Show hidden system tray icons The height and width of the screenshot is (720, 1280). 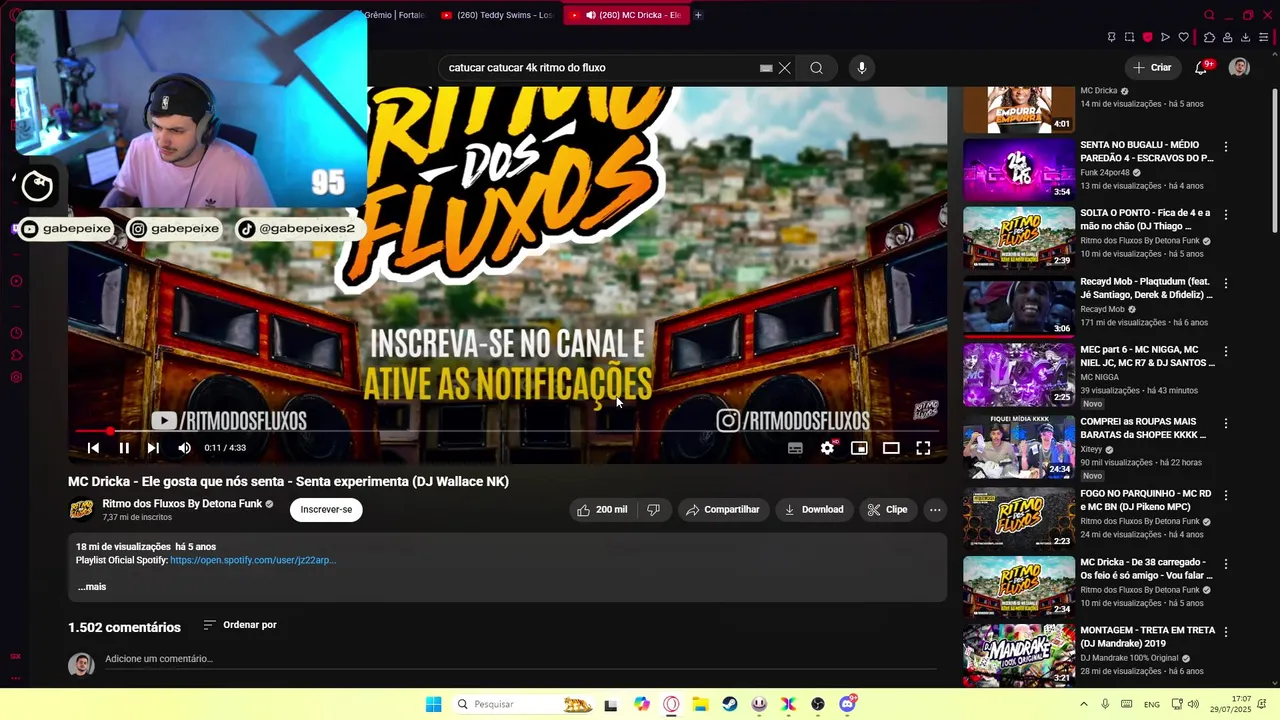tap(1083, 704)
